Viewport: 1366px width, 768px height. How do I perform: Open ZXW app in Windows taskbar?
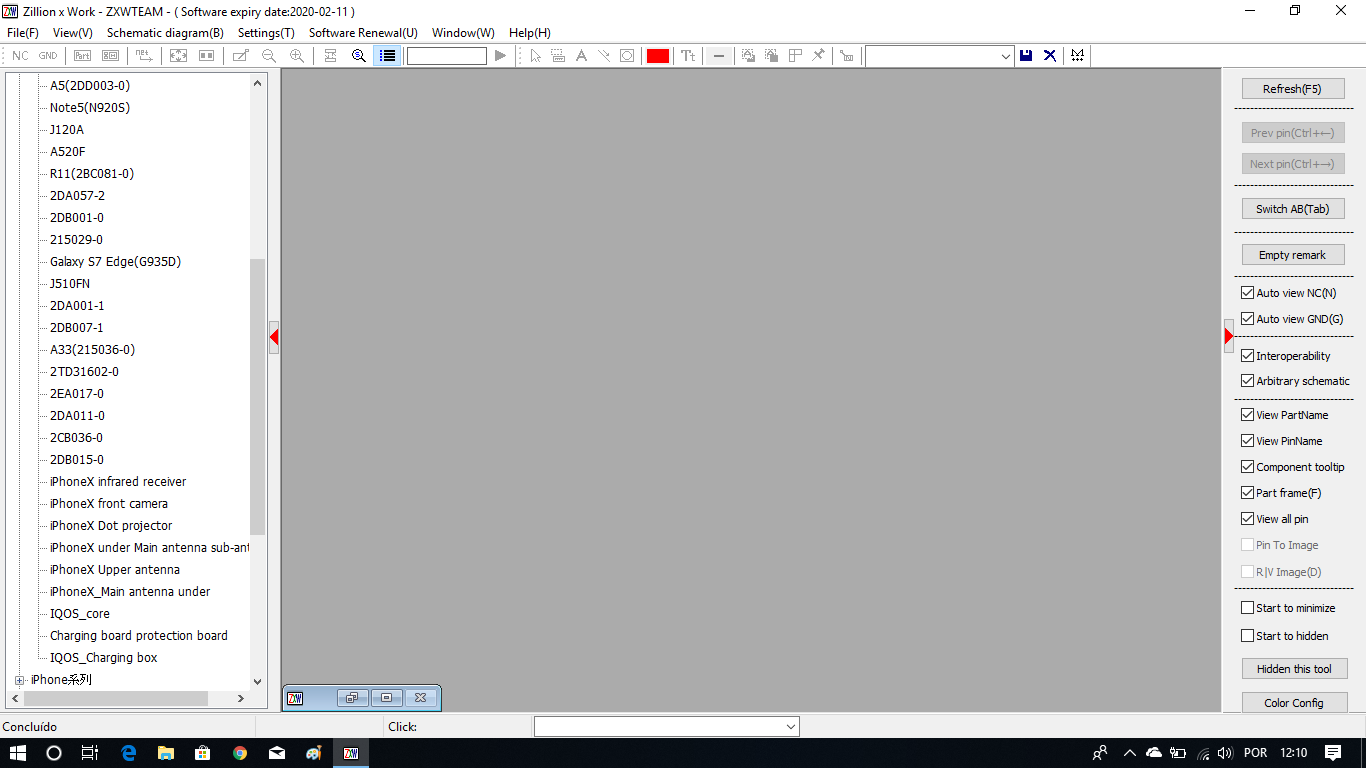pos(351,753)
